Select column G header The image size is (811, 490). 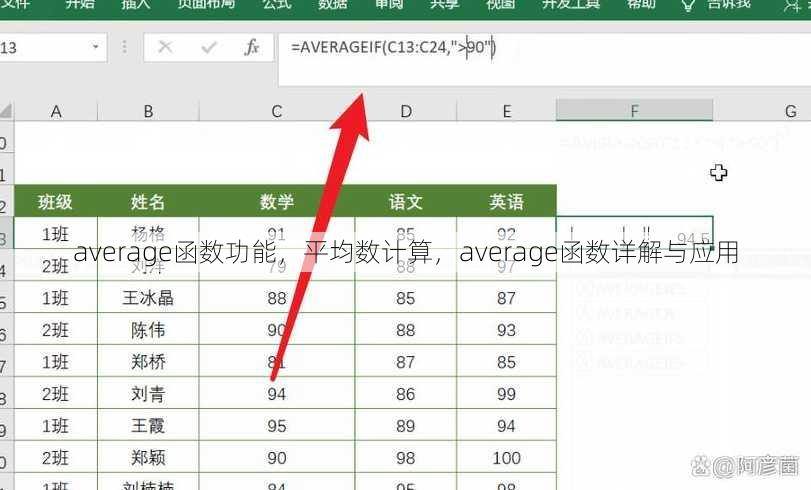[762, 111]
